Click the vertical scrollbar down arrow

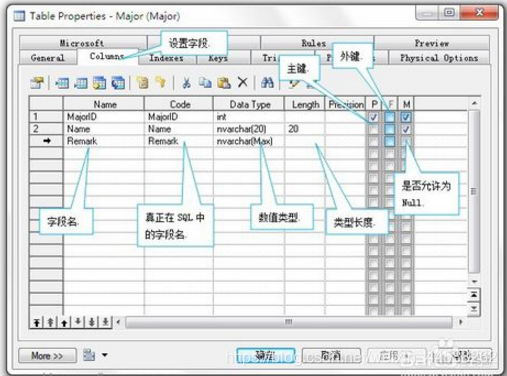(474, 282)
